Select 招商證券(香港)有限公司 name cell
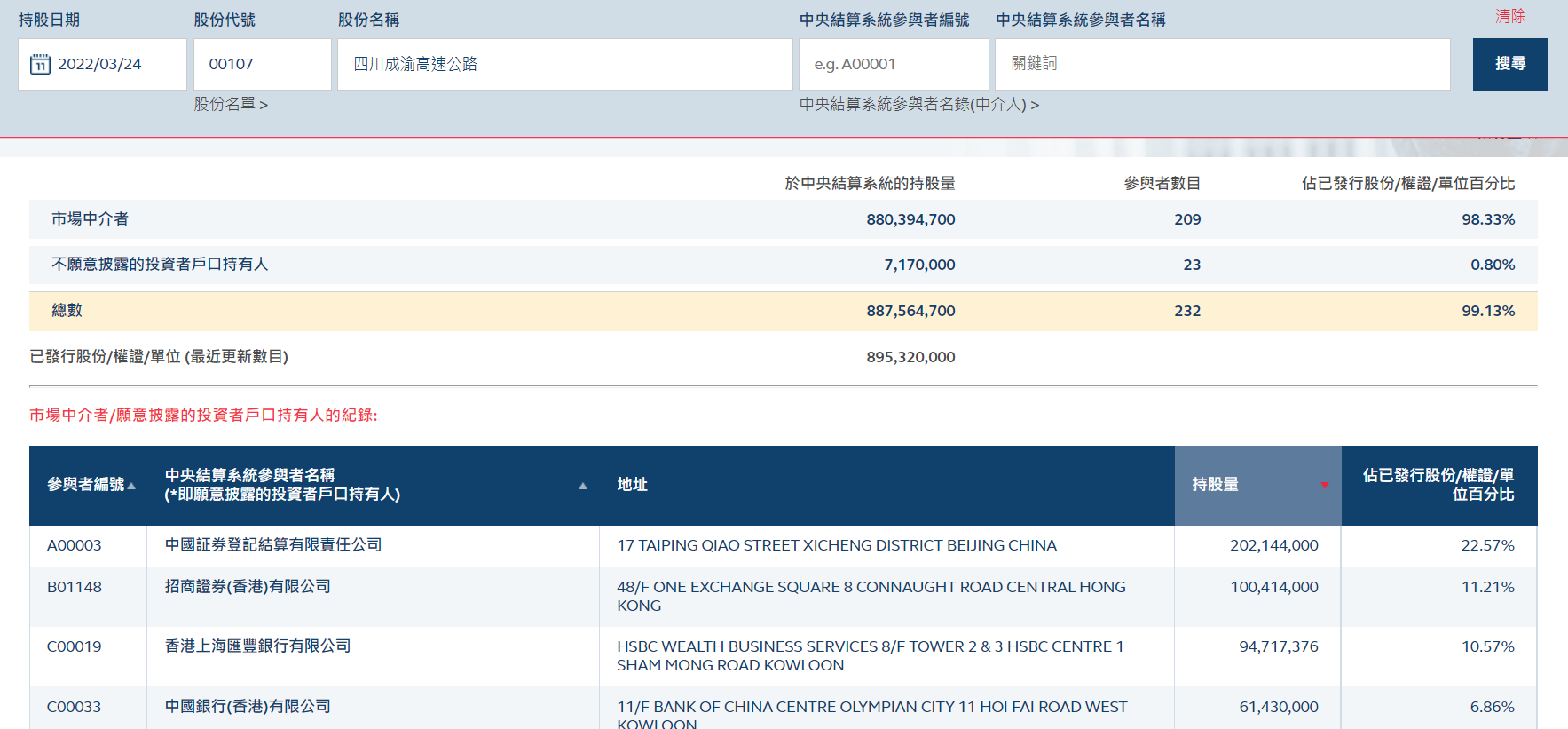 point(248,587)
